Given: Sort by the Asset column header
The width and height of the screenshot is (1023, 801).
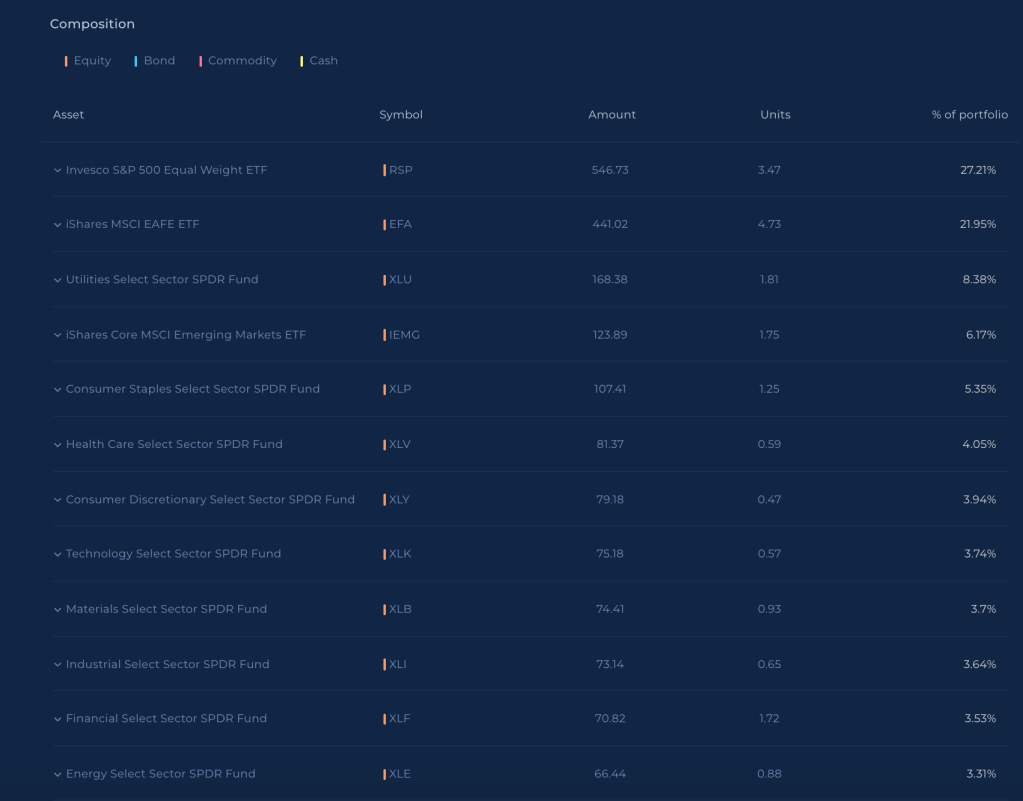Looking at the screenshot, I should tap(68, 115).
